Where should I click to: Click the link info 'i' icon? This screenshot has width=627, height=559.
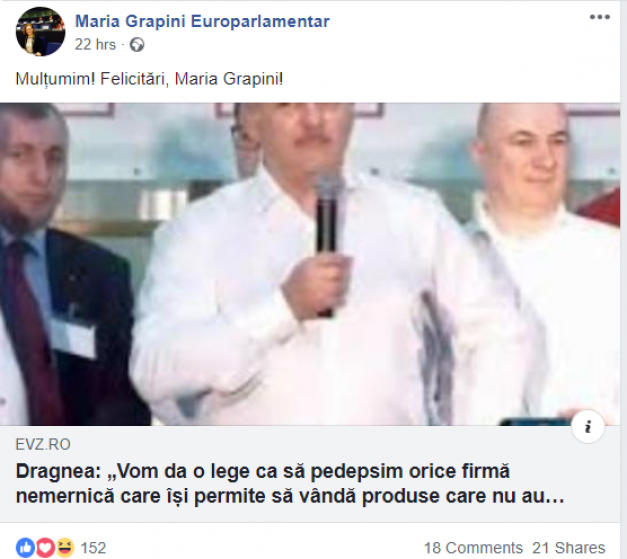coord(587,427)
